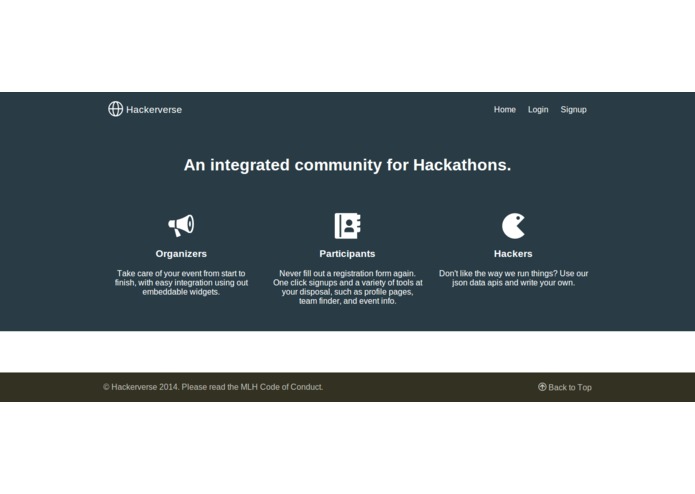
Task: Click the 'Never fill out a registration form' text
Action: pyautogui.click(x=348, y=287)
